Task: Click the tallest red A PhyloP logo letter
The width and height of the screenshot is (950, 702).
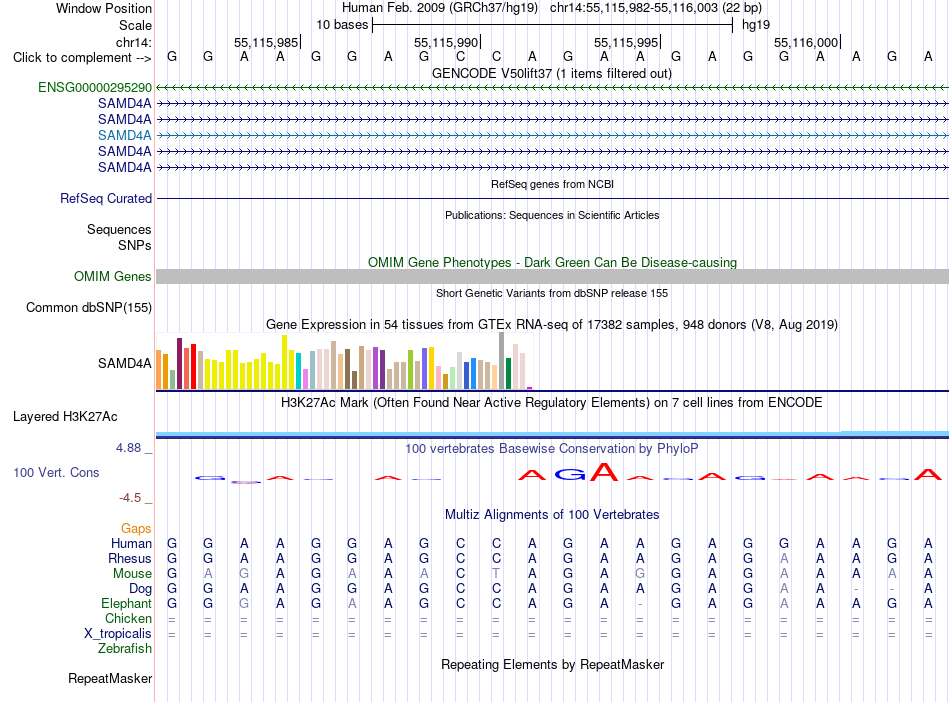Action: [604, 472]
